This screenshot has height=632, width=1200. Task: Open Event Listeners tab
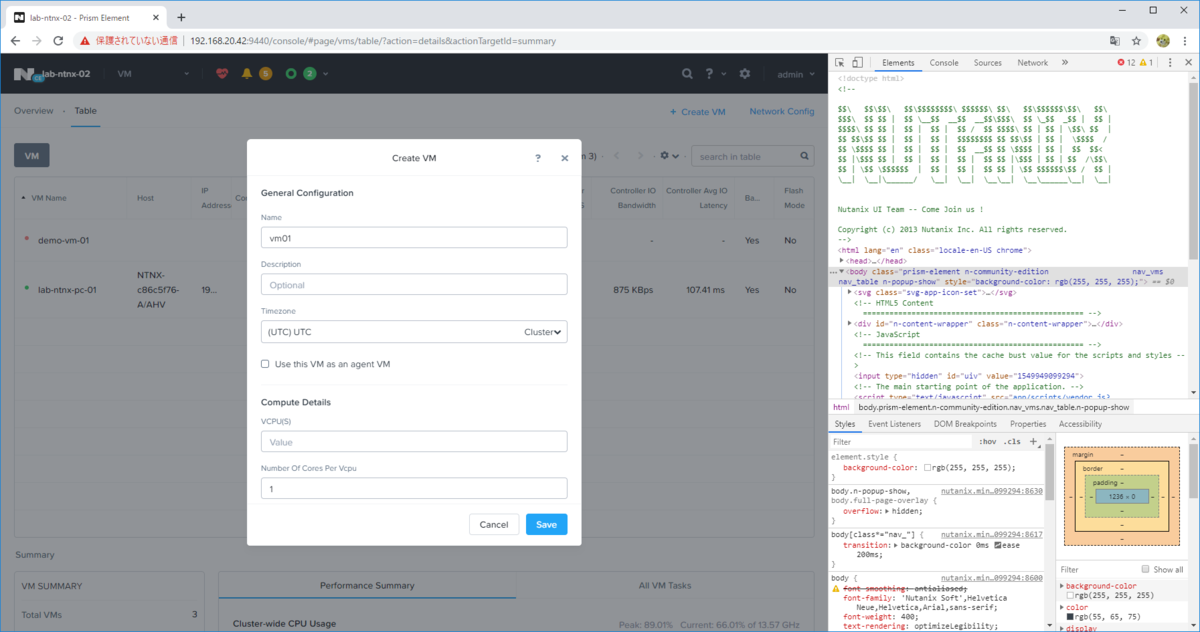[894, 424]
